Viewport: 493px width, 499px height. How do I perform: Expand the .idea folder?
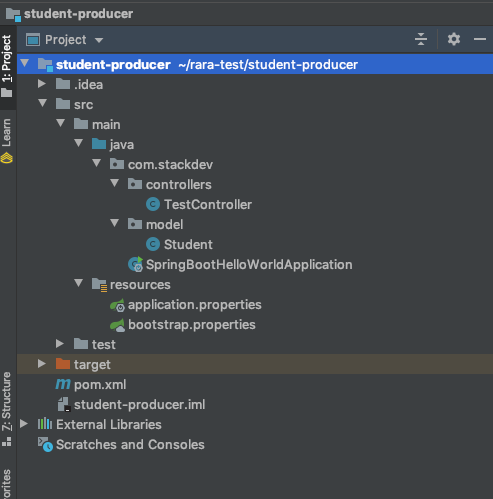pyautogui.click(x=42, y=84)
